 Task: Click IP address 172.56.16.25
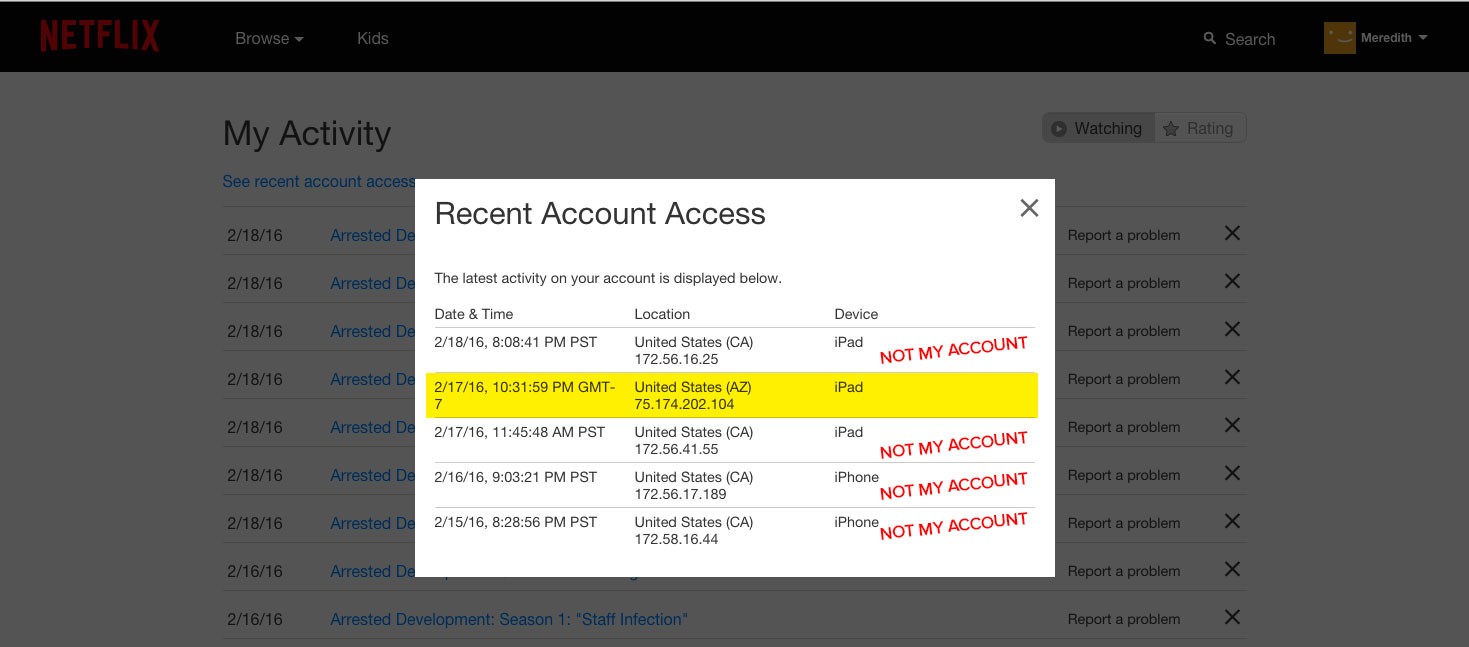(x=676, y=359)
